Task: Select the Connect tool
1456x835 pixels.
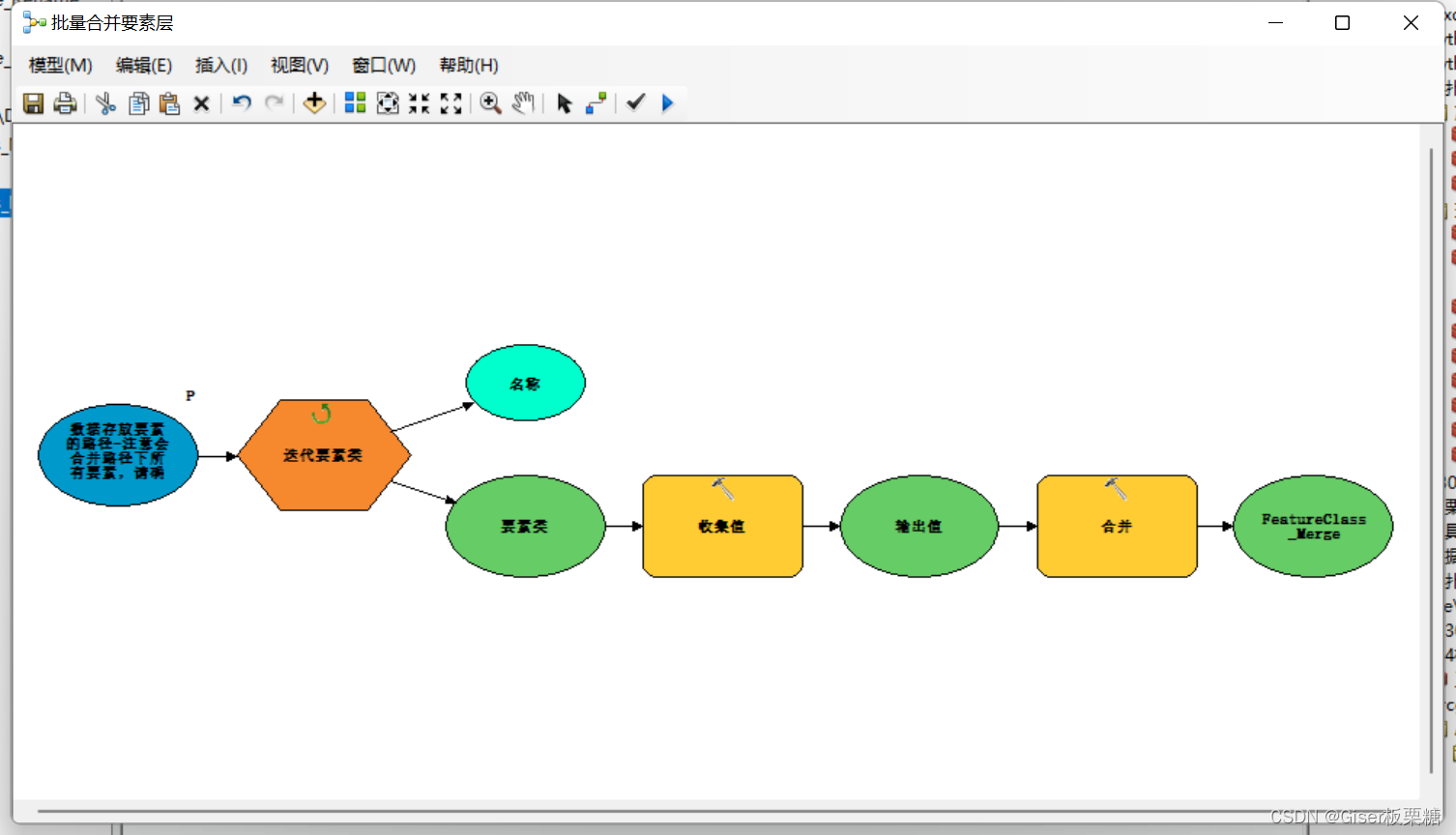Action: (597, 103)
